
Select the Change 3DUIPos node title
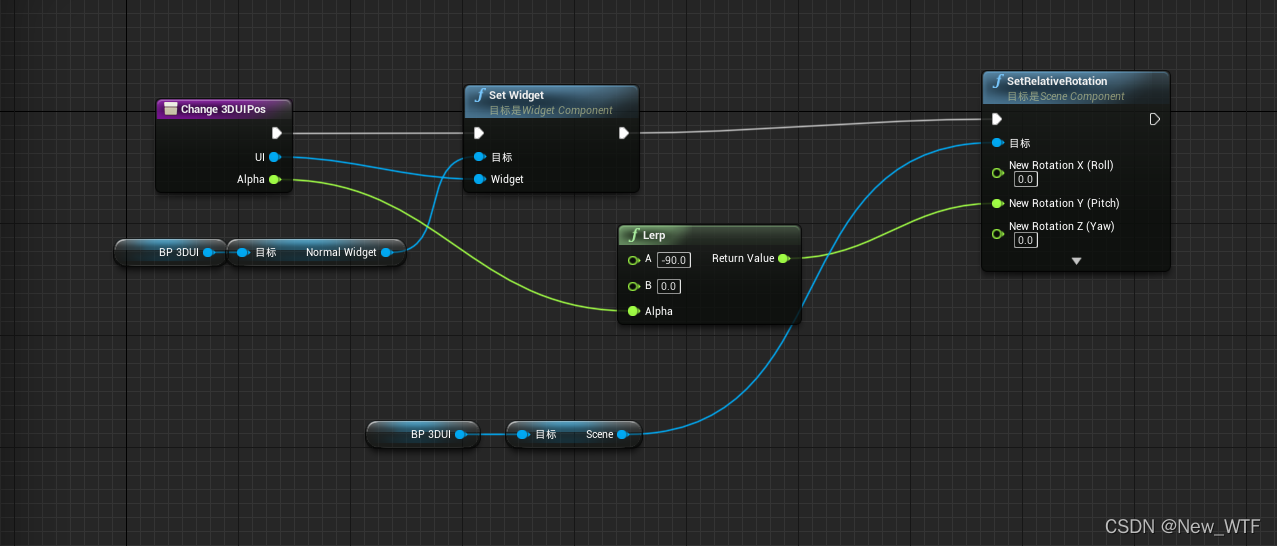click(223, 109)
